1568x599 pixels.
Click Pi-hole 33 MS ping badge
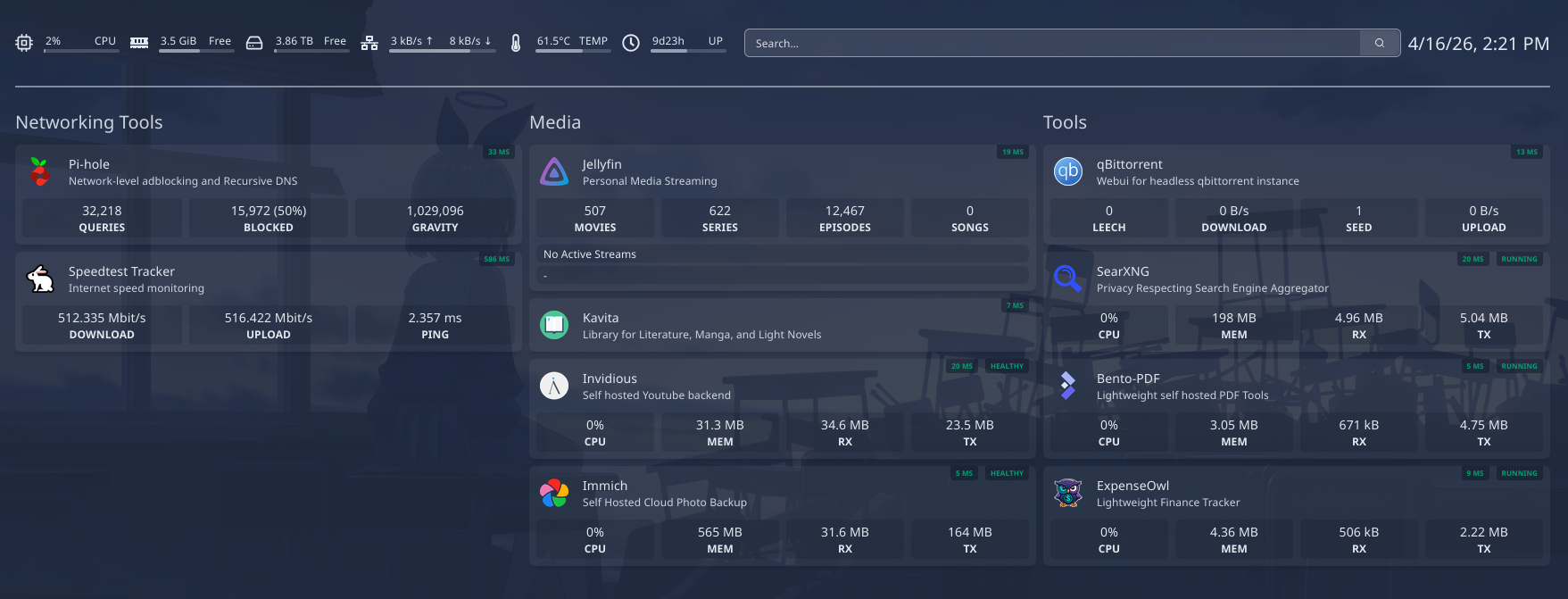pyautogui.click(x=499, y=152)
